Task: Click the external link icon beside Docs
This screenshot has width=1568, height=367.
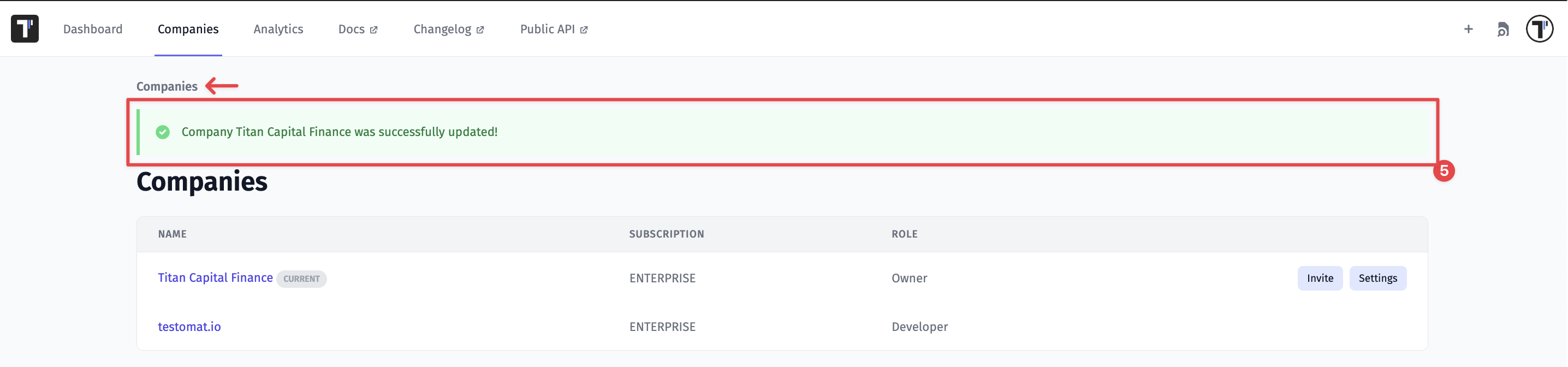Action: click(374, 30)
